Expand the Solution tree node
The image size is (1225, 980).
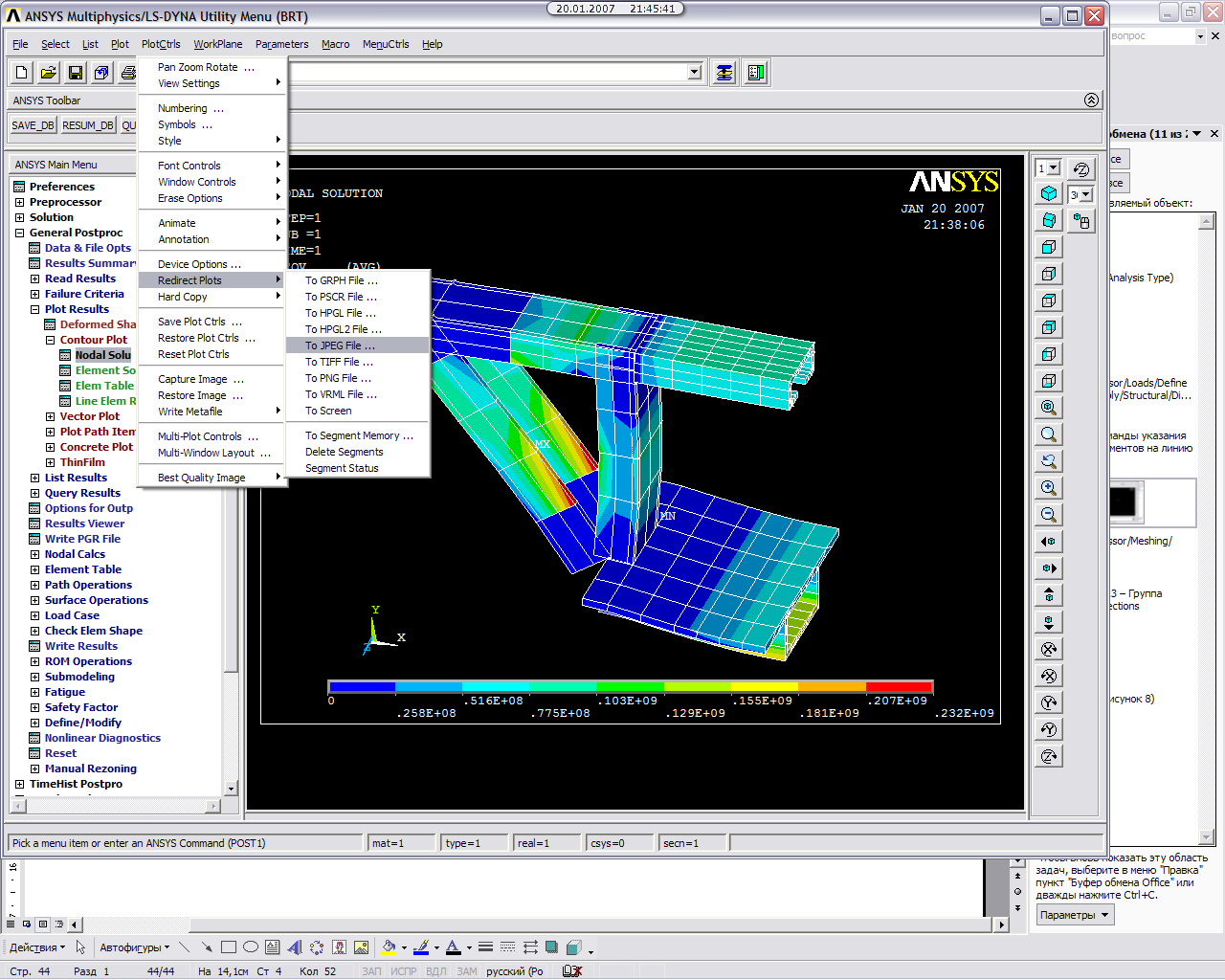(19, 217)
